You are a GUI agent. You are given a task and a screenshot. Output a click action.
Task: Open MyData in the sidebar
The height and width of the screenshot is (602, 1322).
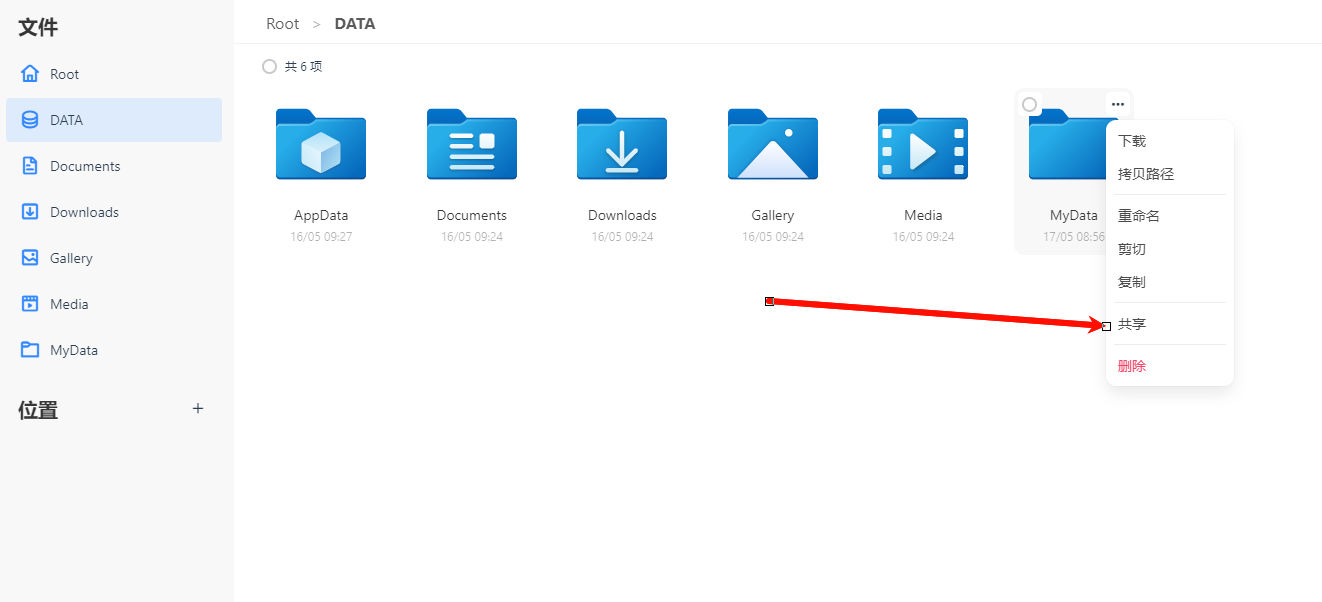click(x=73, y=350)
